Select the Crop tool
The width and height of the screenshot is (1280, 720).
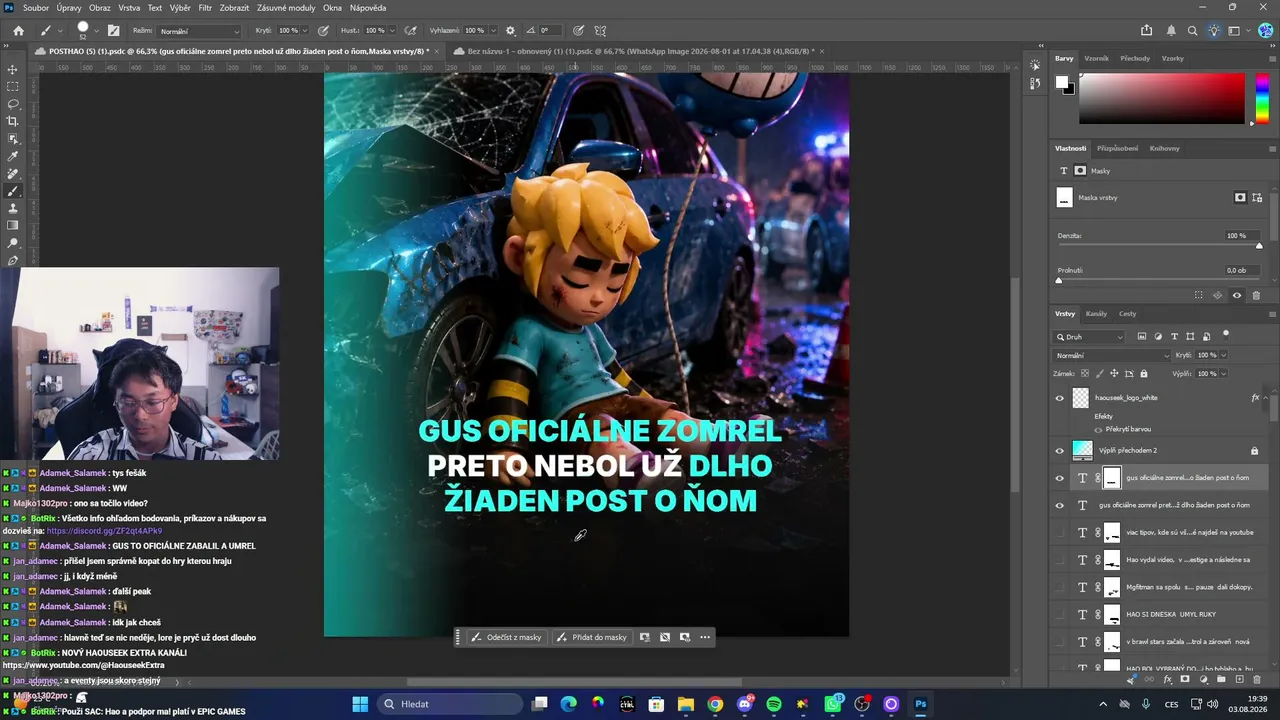(x=13, y=121)
